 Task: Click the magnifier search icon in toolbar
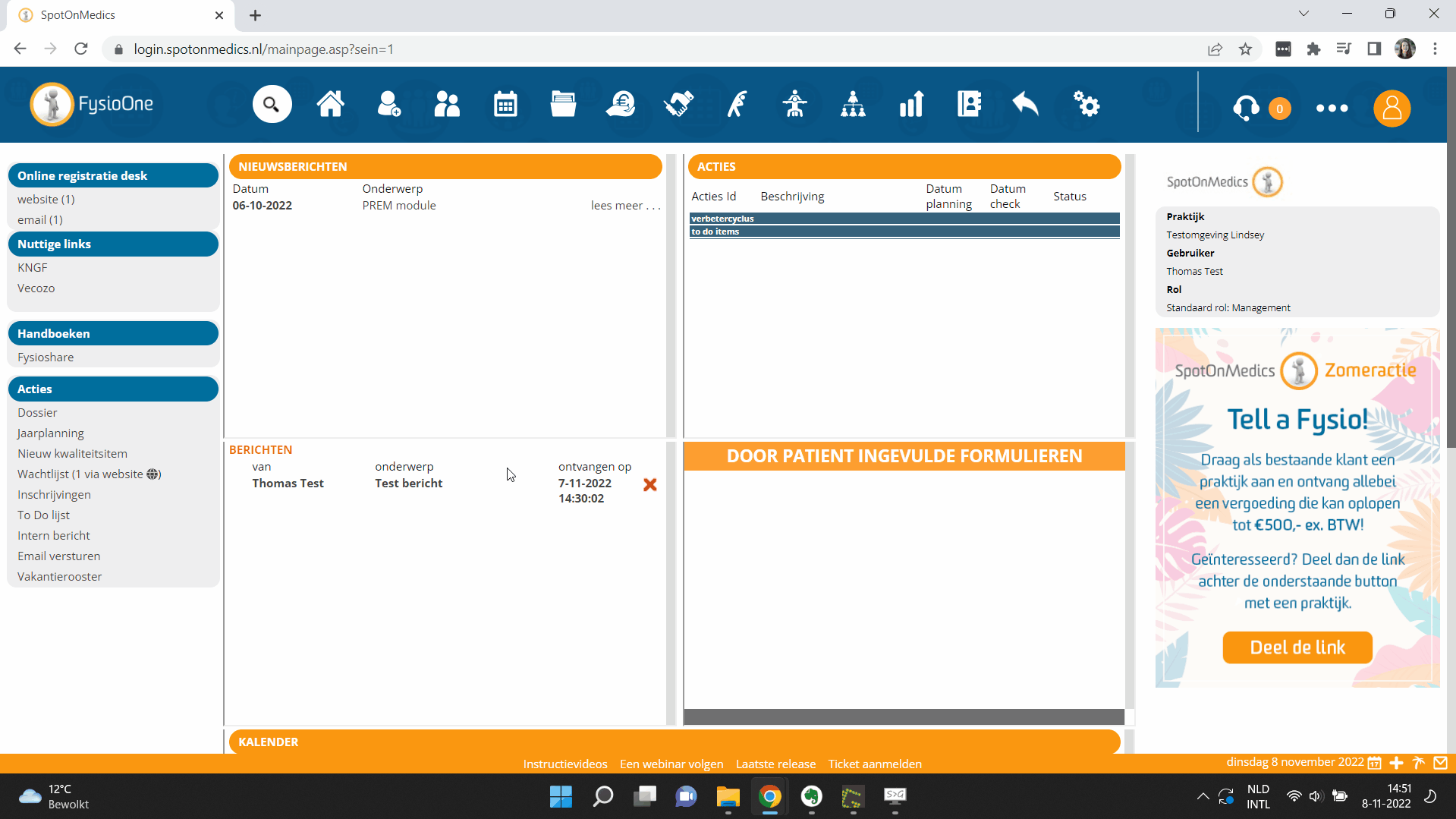point(272,105)
